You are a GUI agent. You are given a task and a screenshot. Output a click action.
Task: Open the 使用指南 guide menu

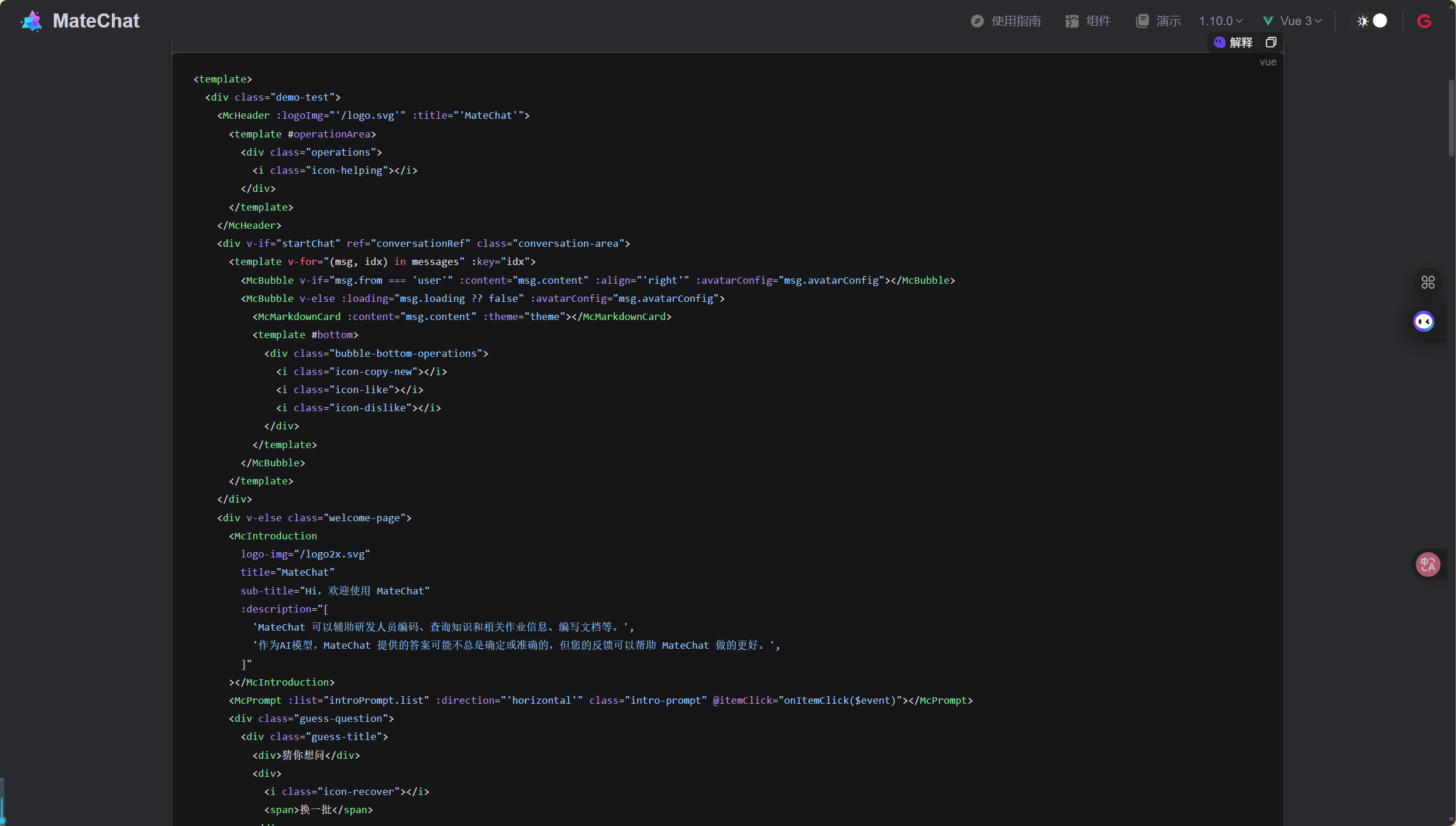[1016, 21]
